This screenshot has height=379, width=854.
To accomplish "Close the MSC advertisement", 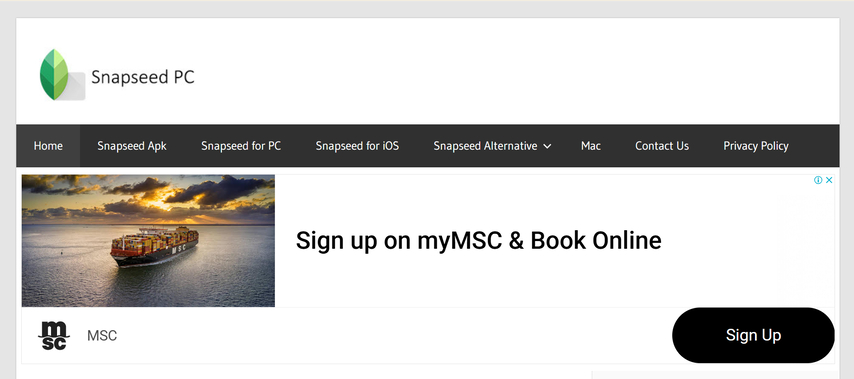I will [x=829, y=180].
